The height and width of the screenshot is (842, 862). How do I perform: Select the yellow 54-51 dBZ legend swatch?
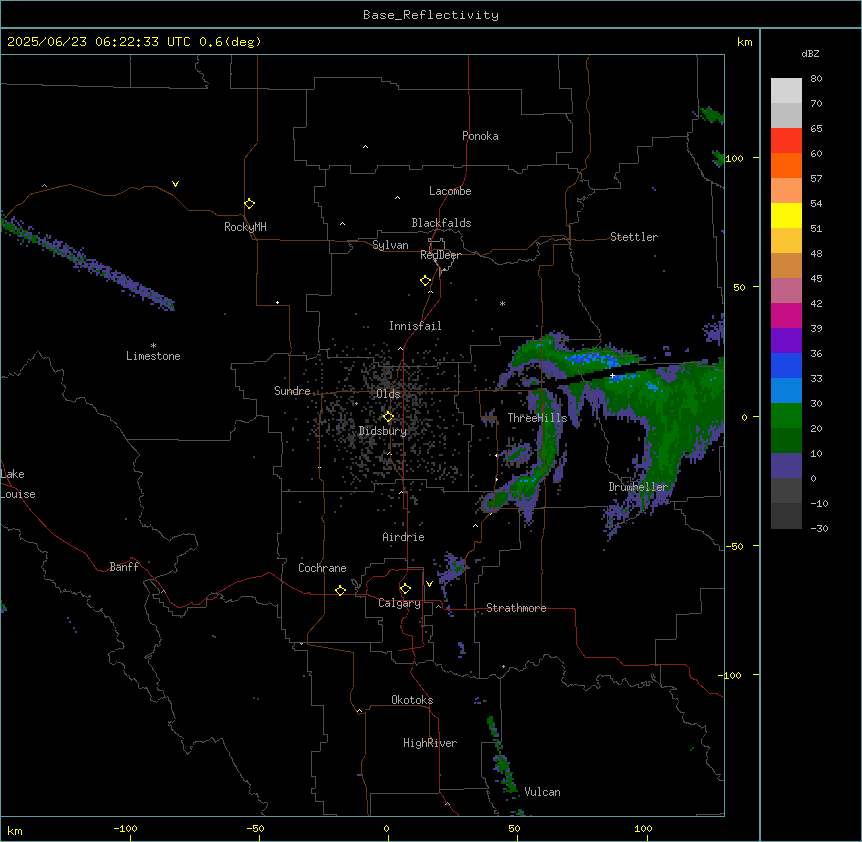click(786, 215)
